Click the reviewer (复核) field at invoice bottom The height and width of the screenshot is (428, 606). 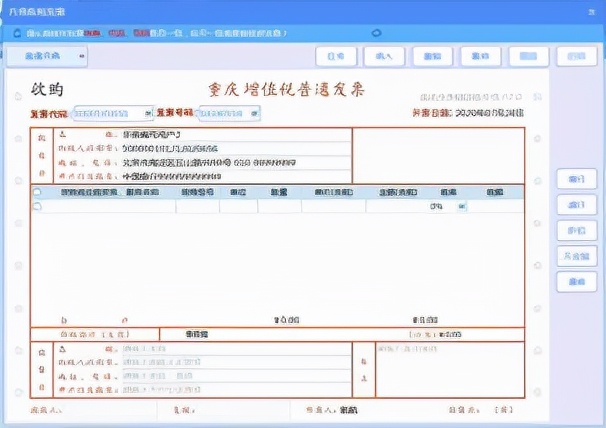click(242, 410)
